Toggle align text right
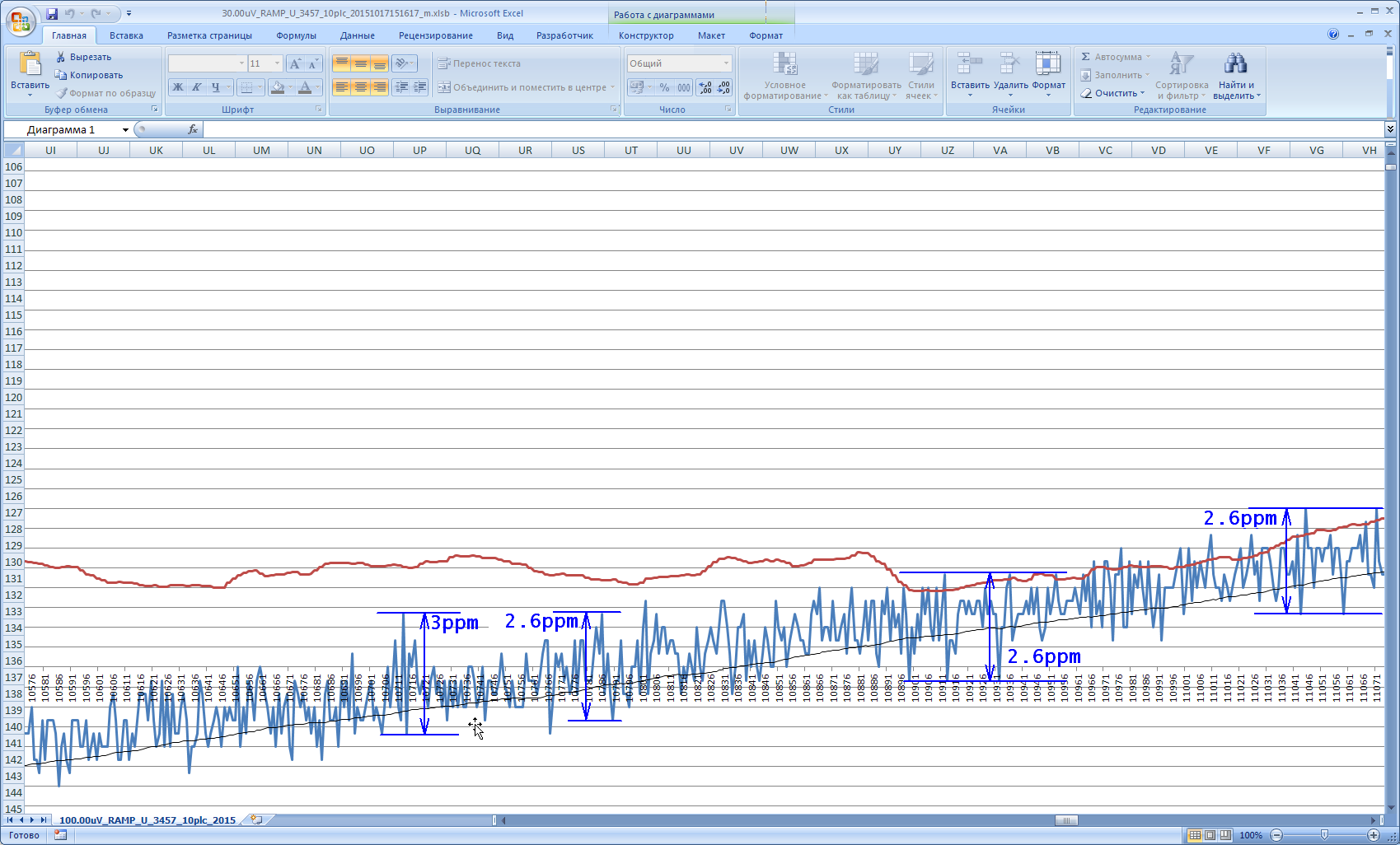 click(x=380, y=87)
